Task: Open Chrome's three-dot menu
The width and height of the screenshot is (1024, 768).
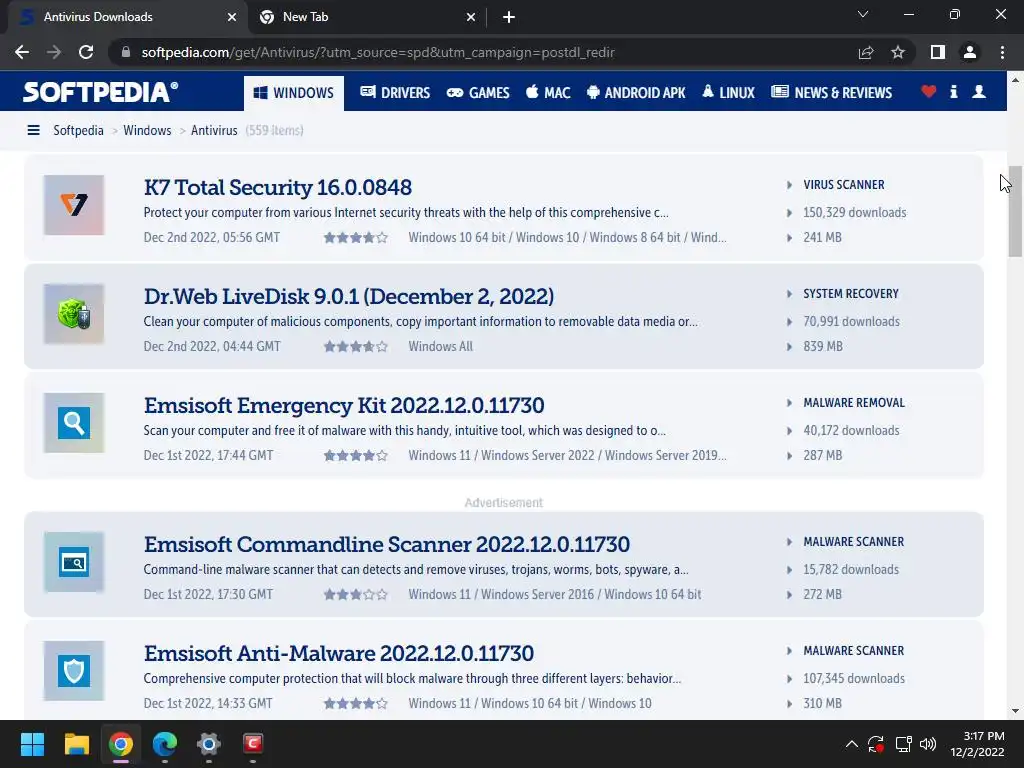Action: [x=1002, y=52]
